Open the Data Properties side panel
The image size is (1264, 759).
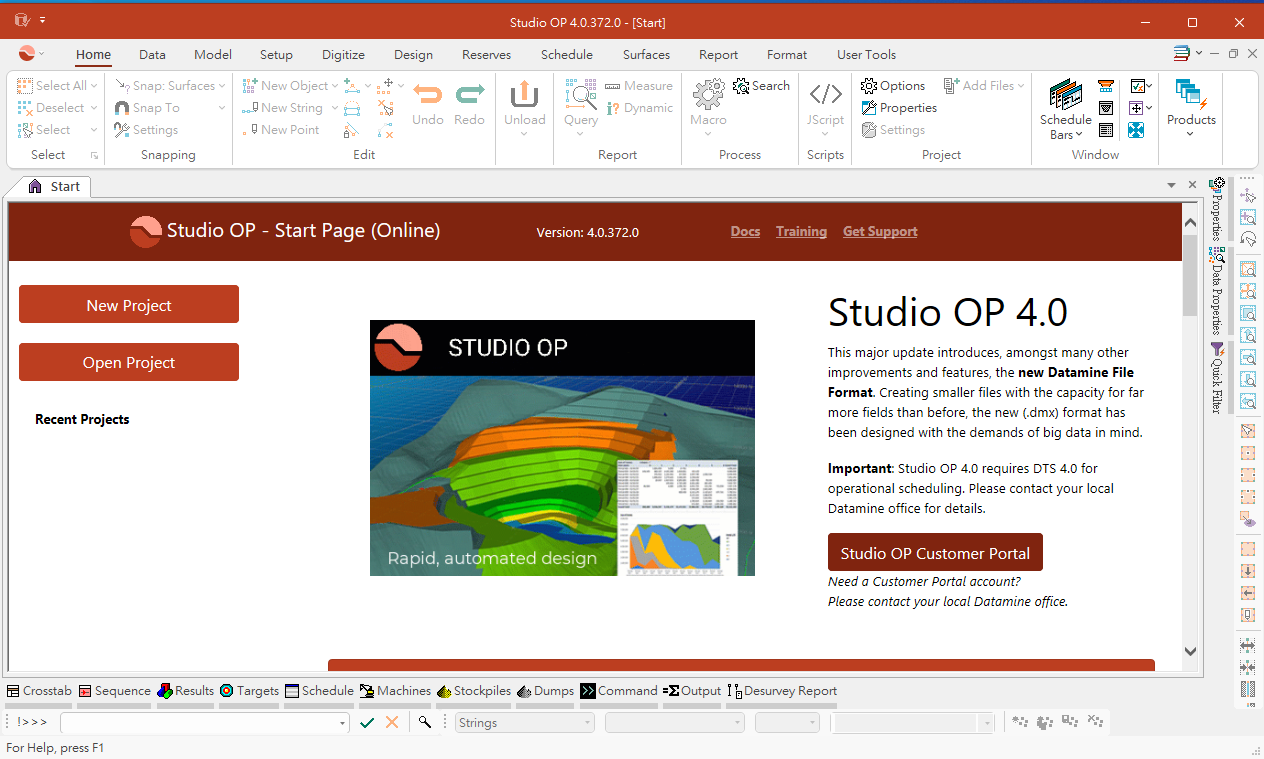[x=1217, y=291]
